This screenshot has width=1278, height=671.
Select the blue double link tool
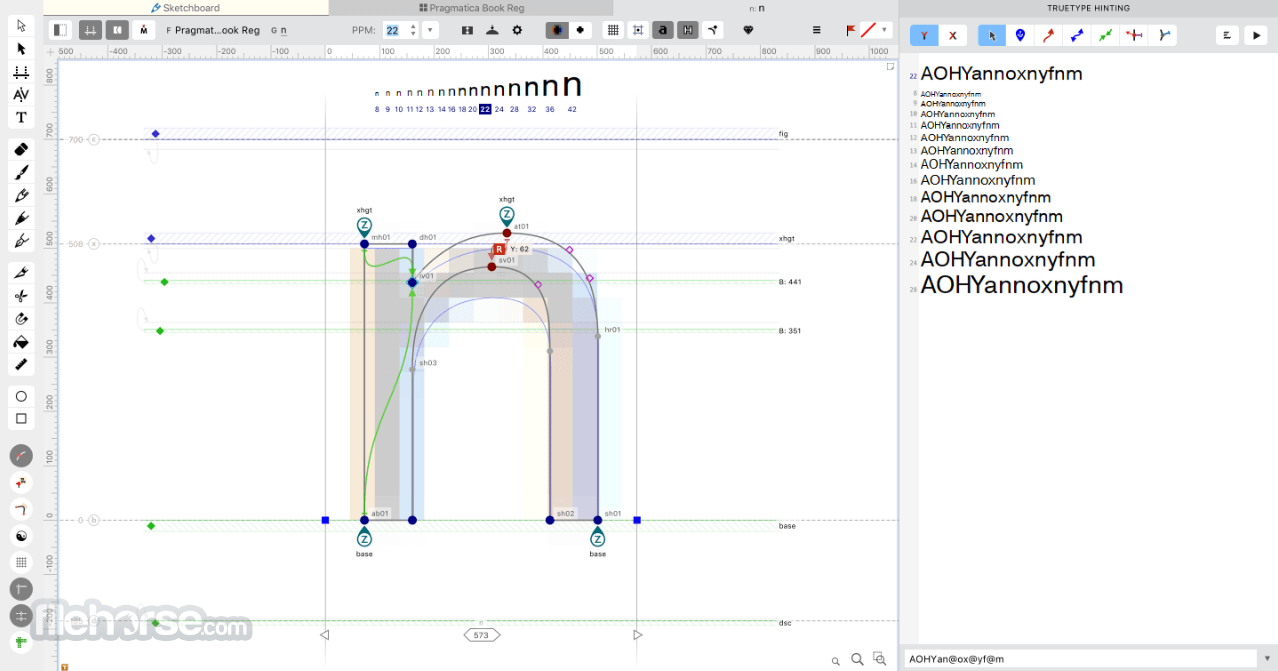pos(1077,35)
